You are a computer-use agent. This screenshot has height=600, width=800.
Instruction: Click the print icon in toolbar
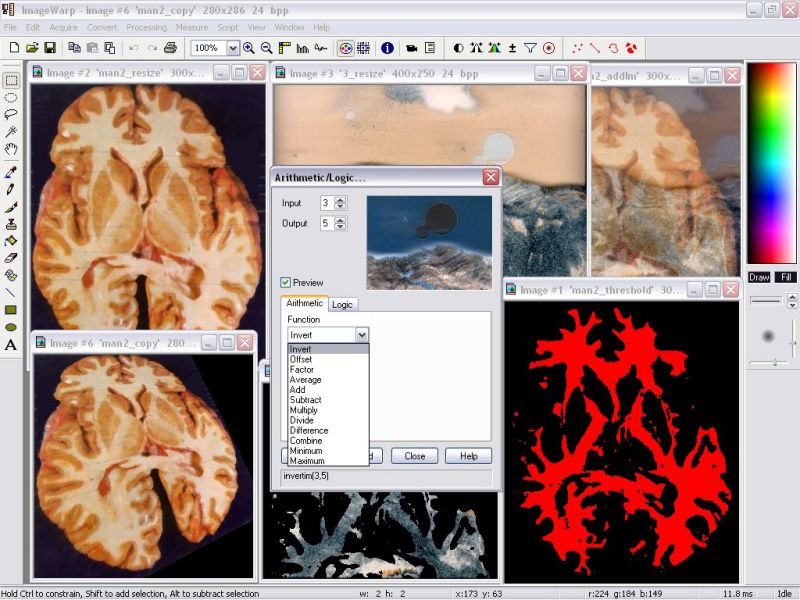170,48
